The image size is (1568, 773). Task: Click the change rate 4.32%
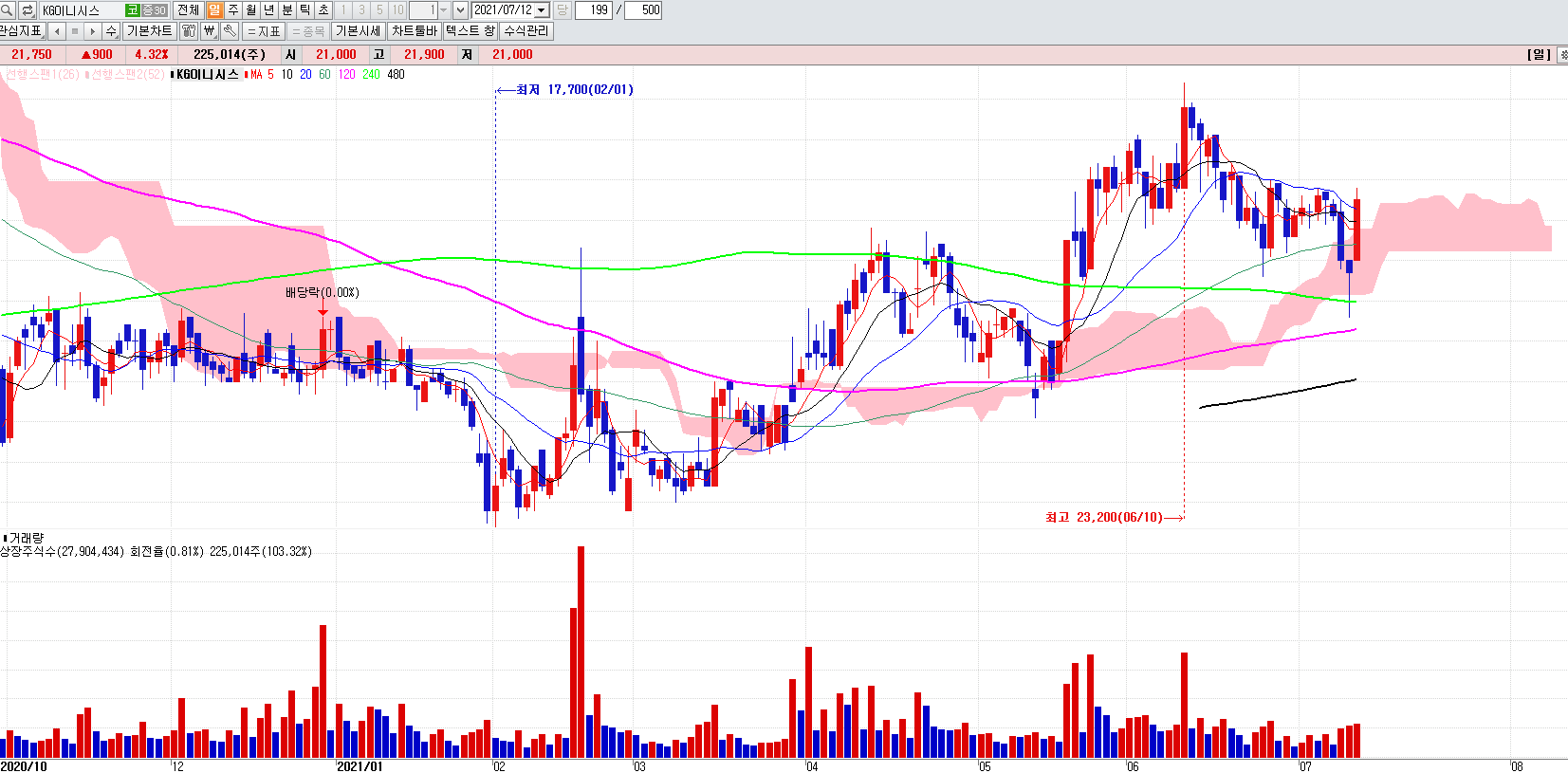(x=152, y=54)
